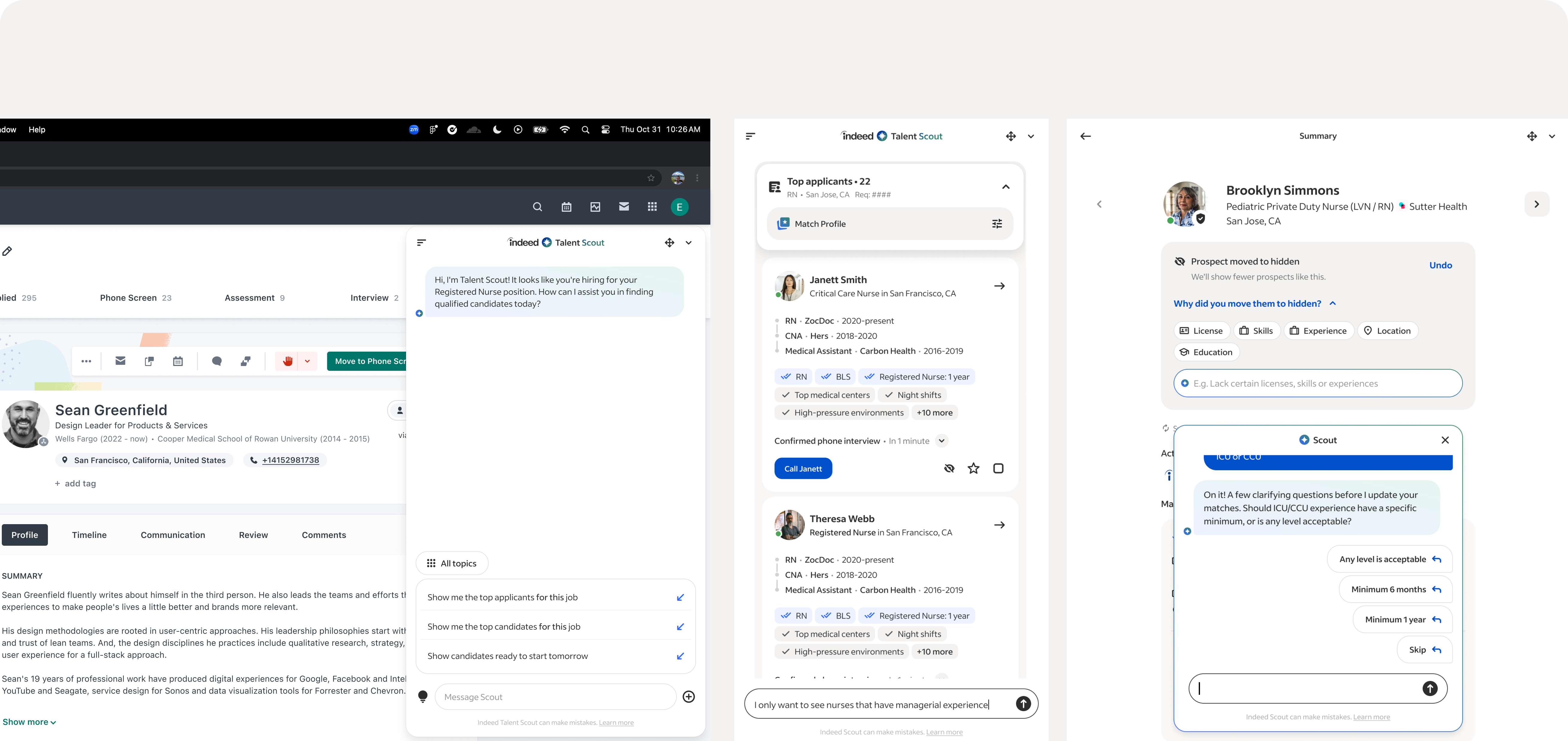Open the apps grid icon in the header
The image size is (1568, 741).
pyautogui.click(x=652, y=207)
